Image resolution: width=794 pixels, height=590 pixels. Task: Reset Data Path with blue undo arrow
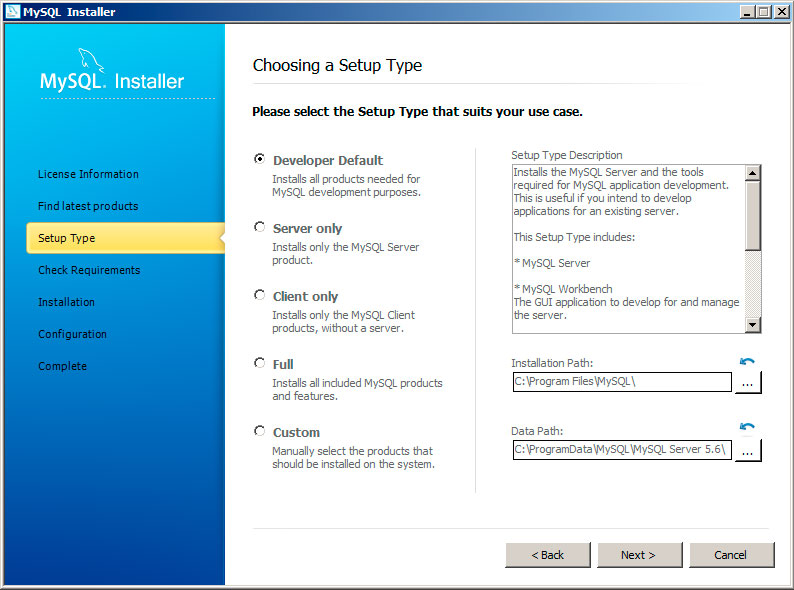point(747,426)
